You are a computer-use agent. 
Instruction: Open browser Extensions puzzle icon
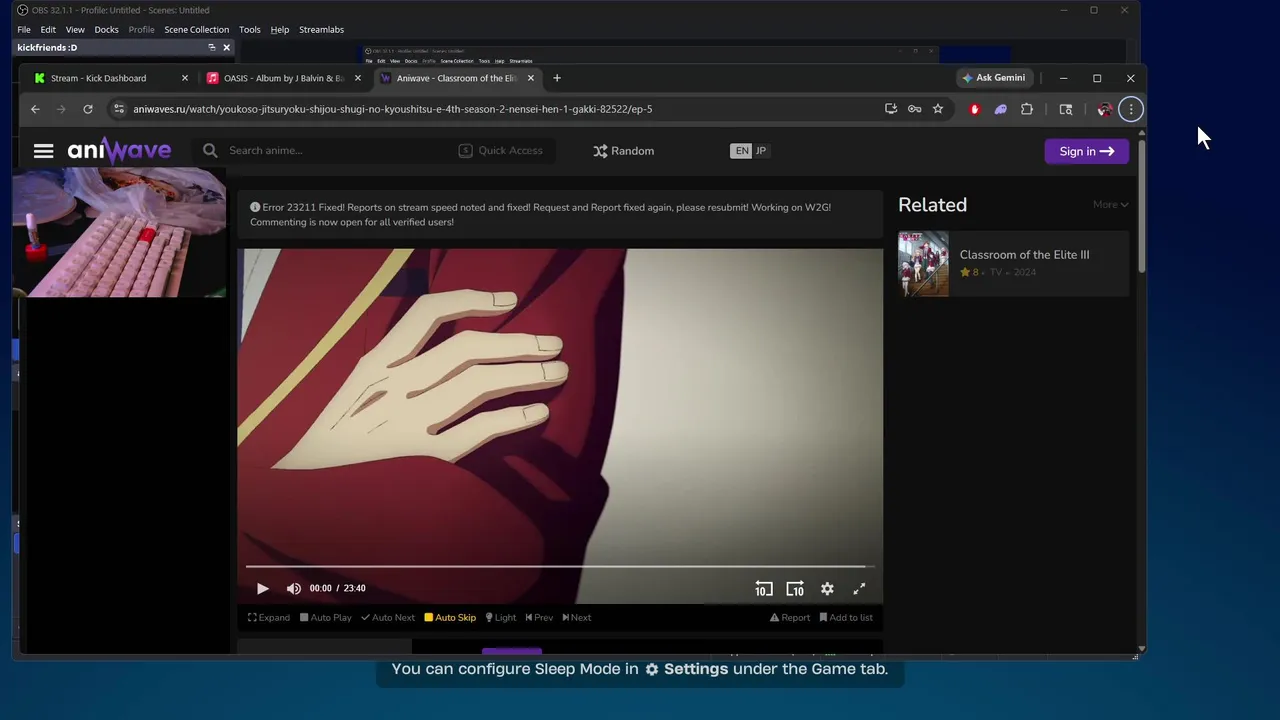point(1026,109)
